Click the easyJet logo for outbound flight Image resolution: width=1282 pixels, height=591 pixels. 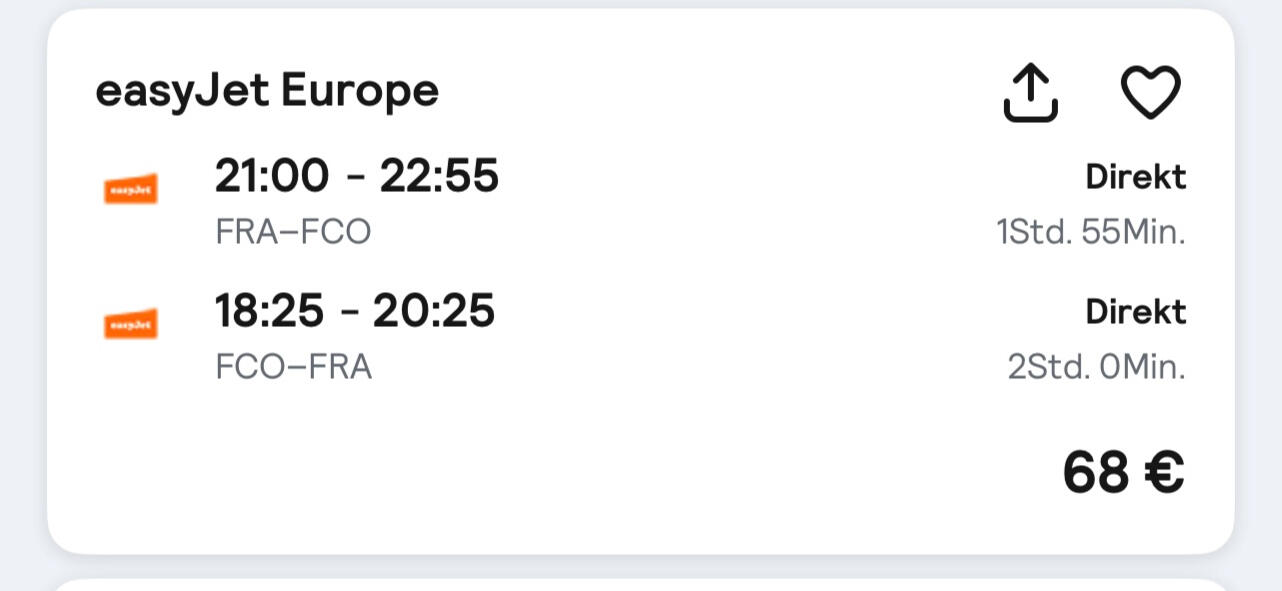(130, 189)
